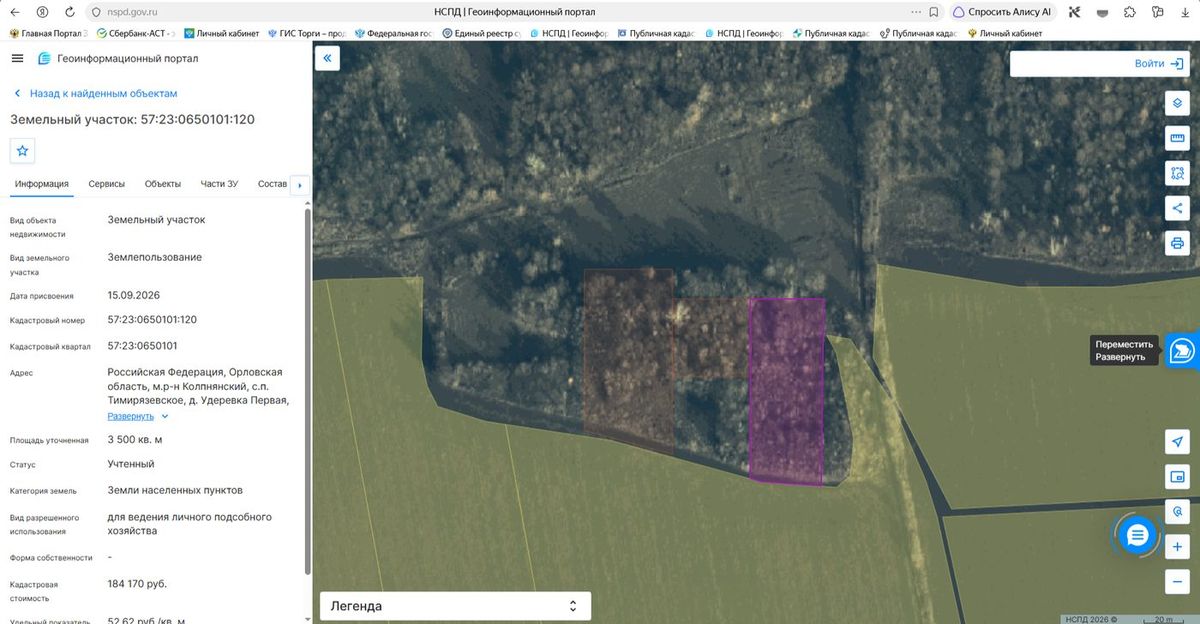1200x624 pixels.
Task: Open the browser extensions puzzle icon
Action: [1130, 12]
